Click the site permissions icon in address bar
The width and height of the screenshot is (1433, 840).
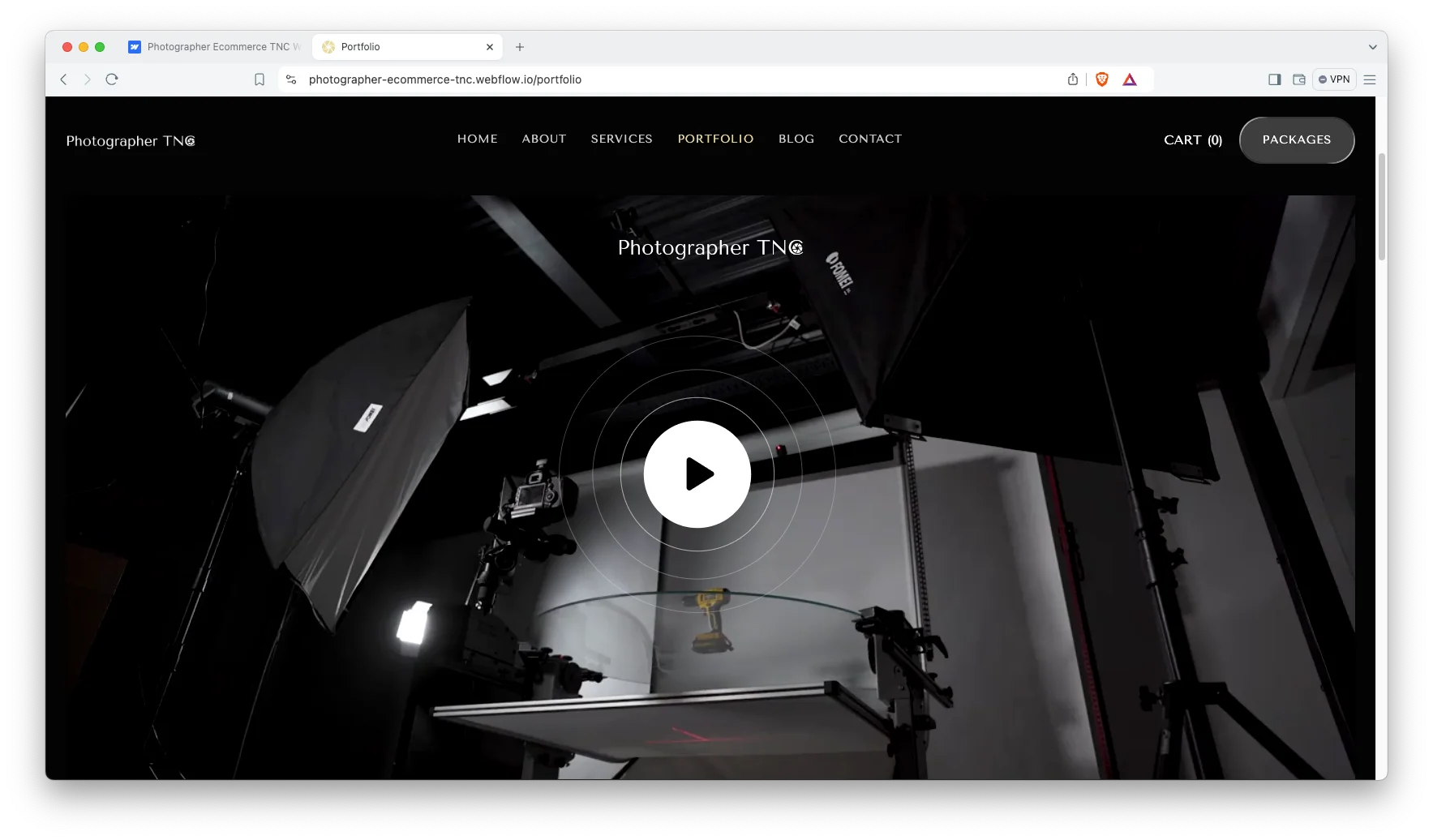point(291,79)
